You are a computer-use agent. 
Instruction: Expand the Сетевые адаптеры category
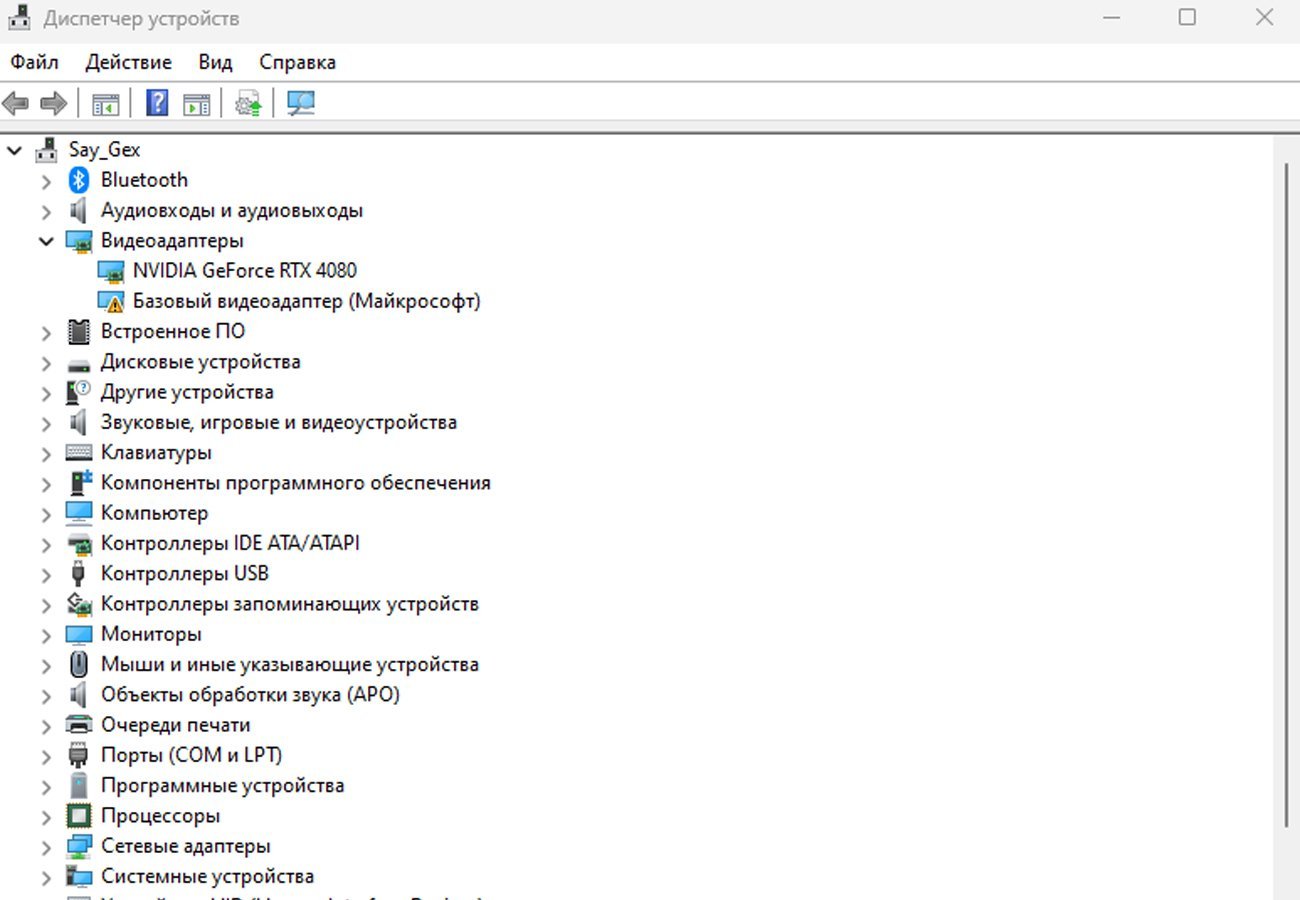point(46,847)
